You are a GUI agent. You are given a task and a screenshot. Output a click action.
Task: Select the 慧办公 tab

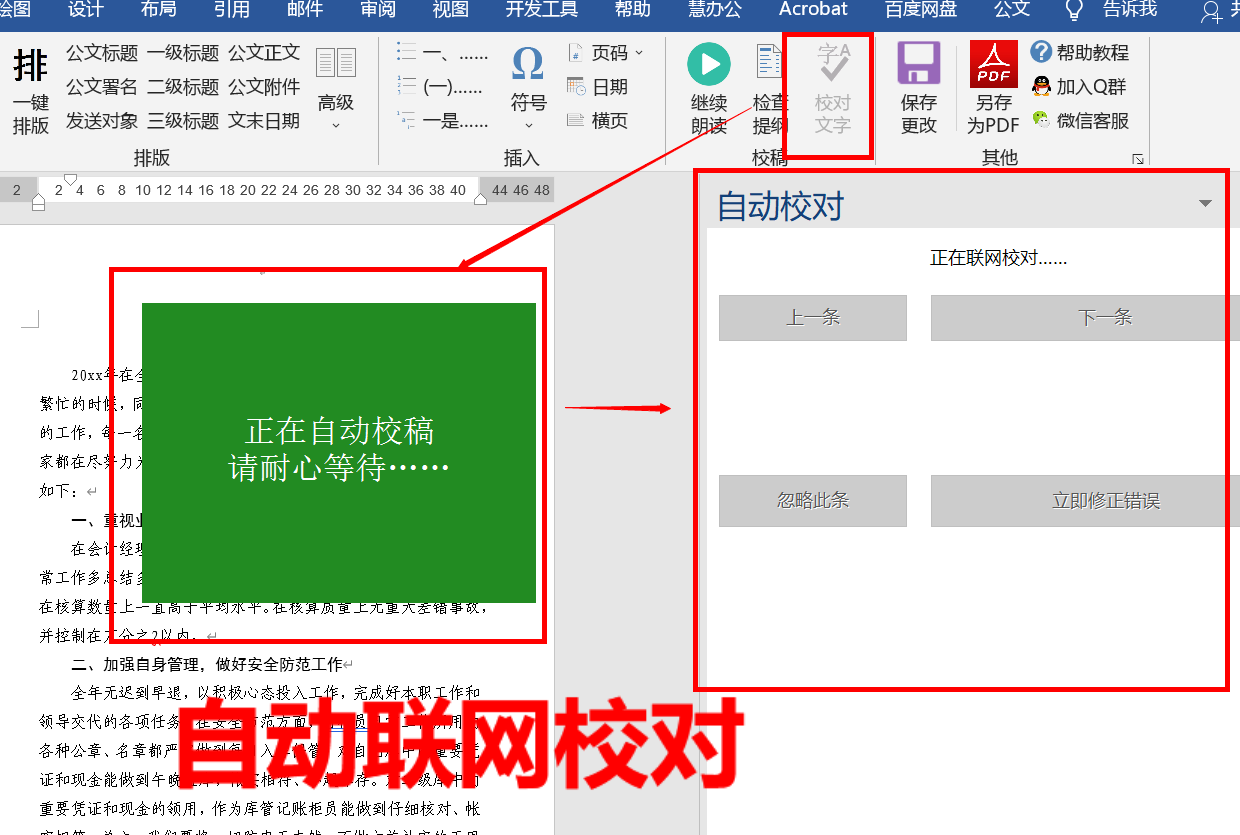tap(714, 10)
